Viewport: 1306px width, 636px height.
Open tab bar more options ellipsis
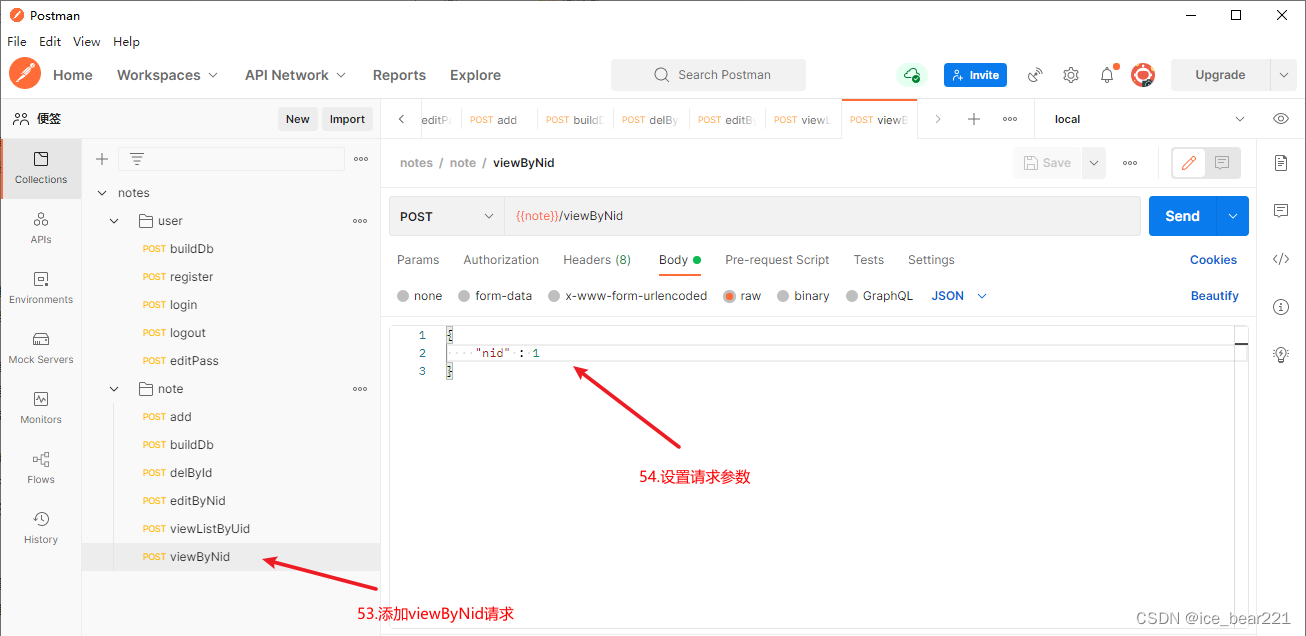click(1010, 119)
